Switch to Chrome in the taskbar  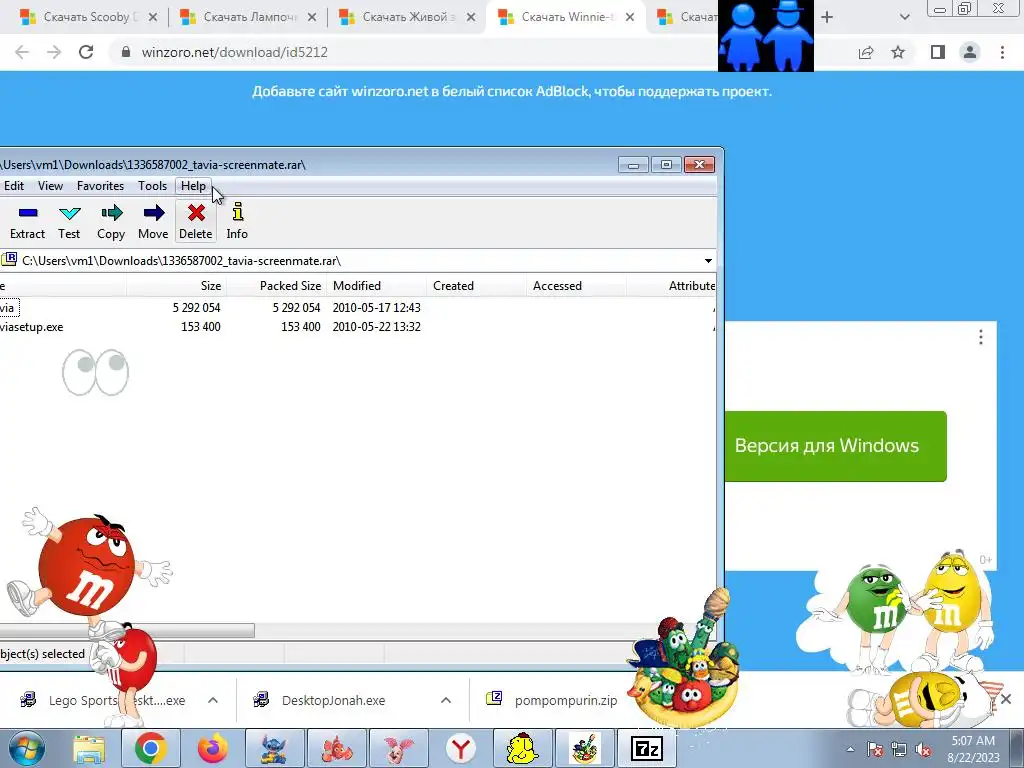pyautogui.click(x=151, y=750)
